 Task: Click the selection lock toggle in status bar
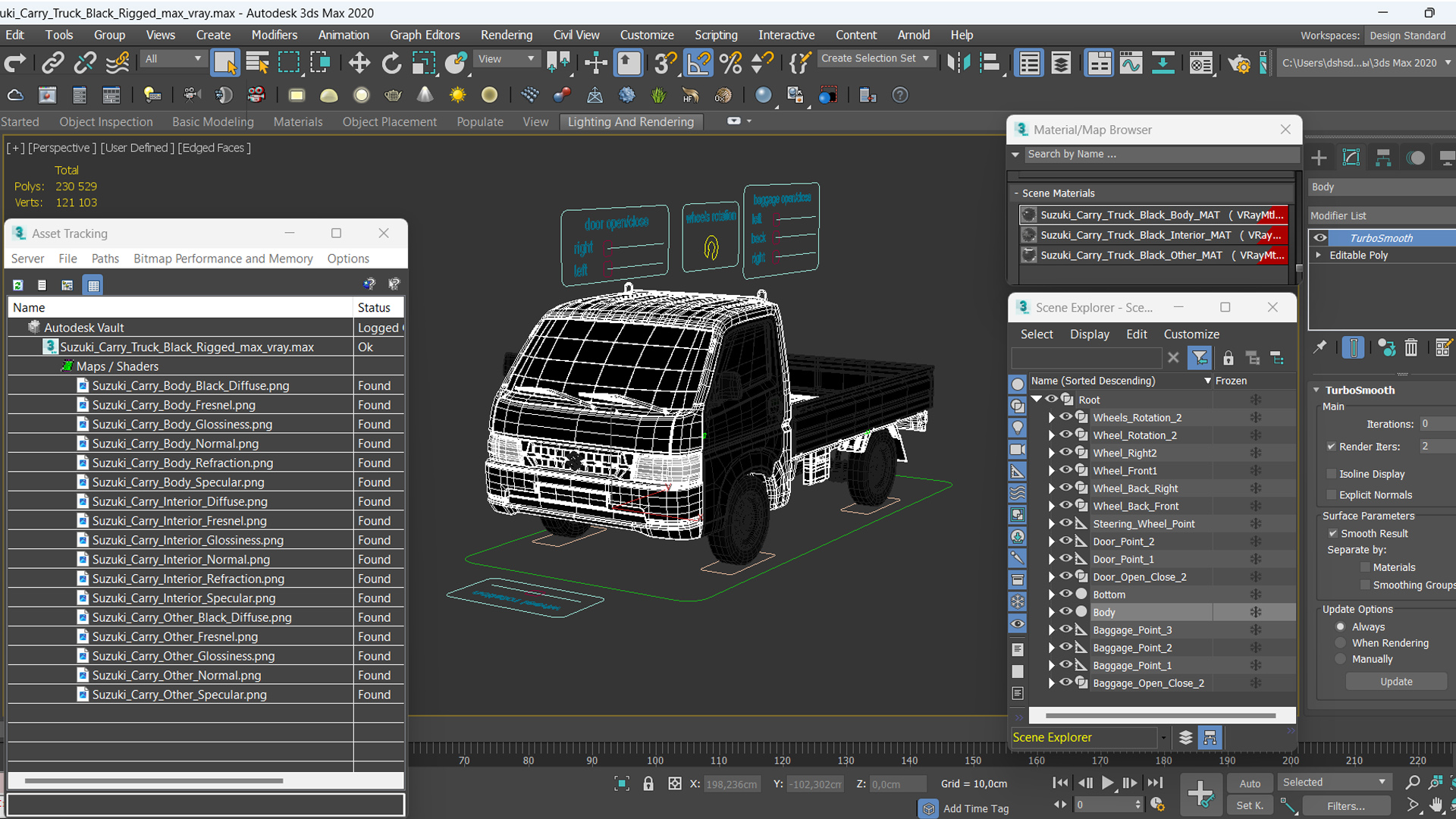click(x=648, y=783)
